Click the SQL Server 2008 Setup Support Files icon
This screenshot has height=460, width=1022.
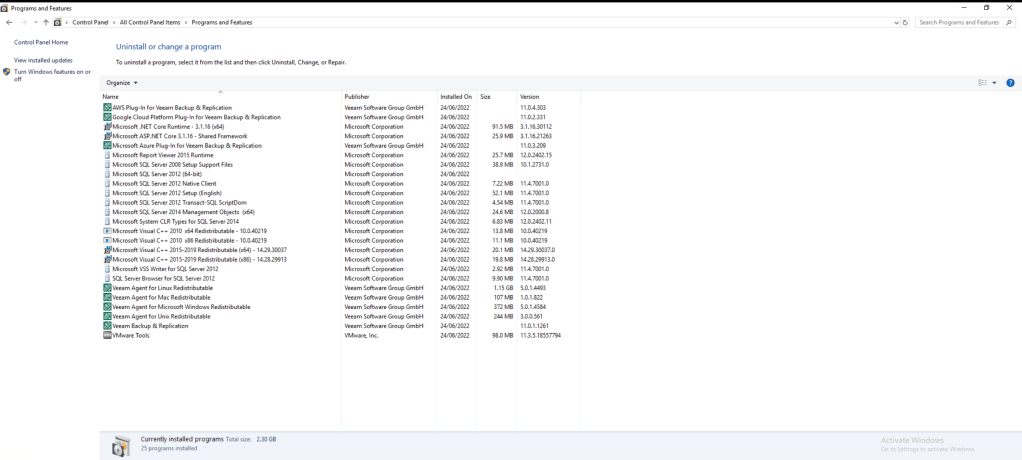coord(107,165)
